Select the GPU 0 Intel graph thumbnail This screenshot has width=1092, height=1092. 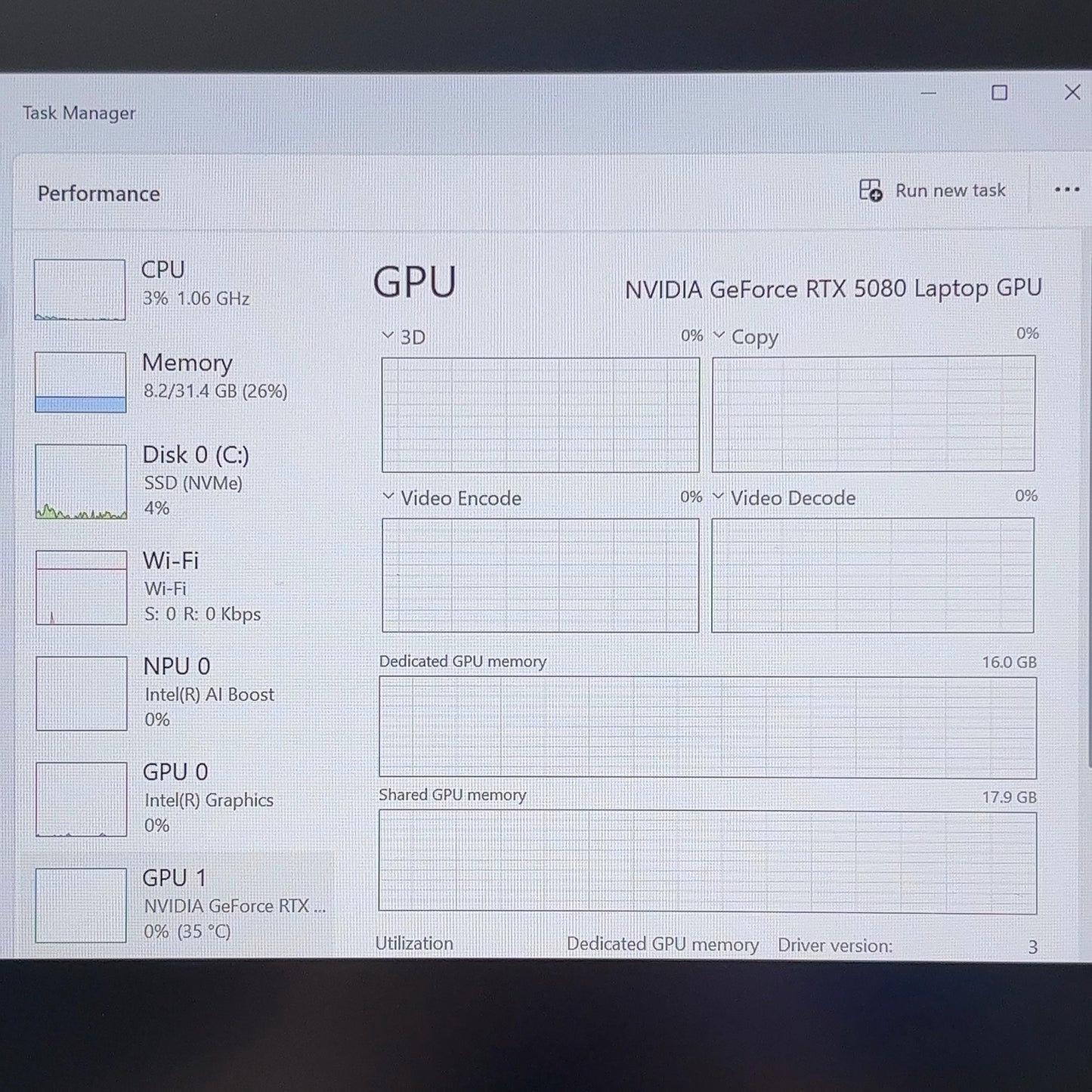(x=81, y=799)
